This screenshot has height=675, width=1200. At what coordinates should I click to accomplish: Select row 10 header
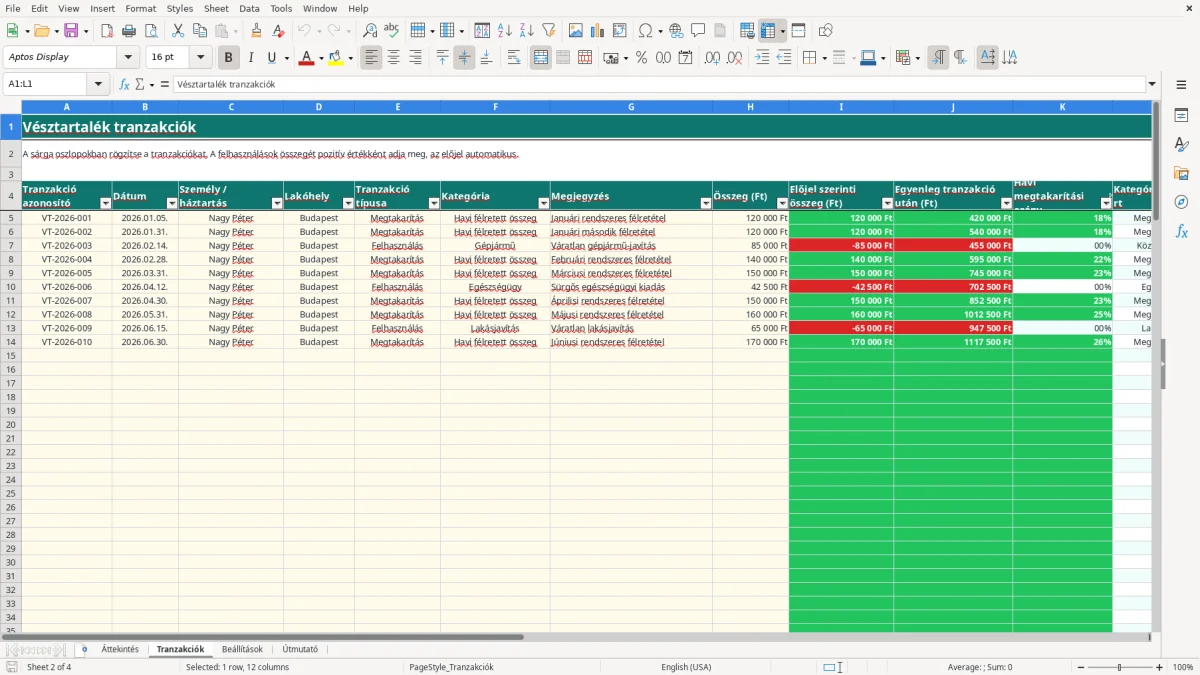pos(11,287)
